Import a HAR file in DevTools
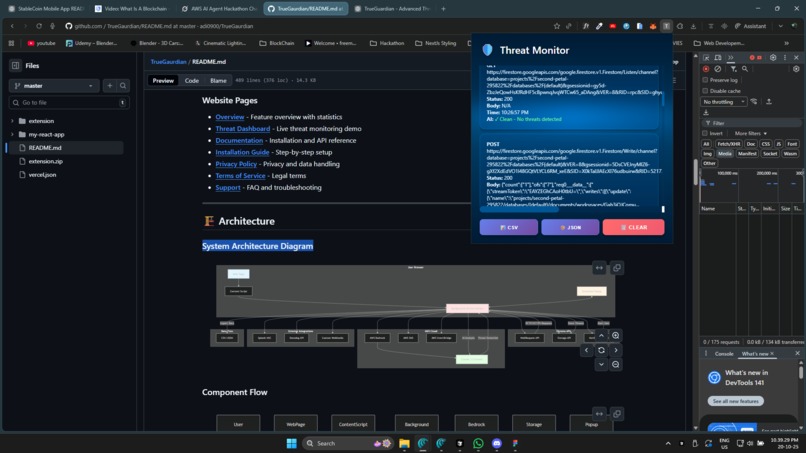 pyautogui.click(x=769, y=102)
